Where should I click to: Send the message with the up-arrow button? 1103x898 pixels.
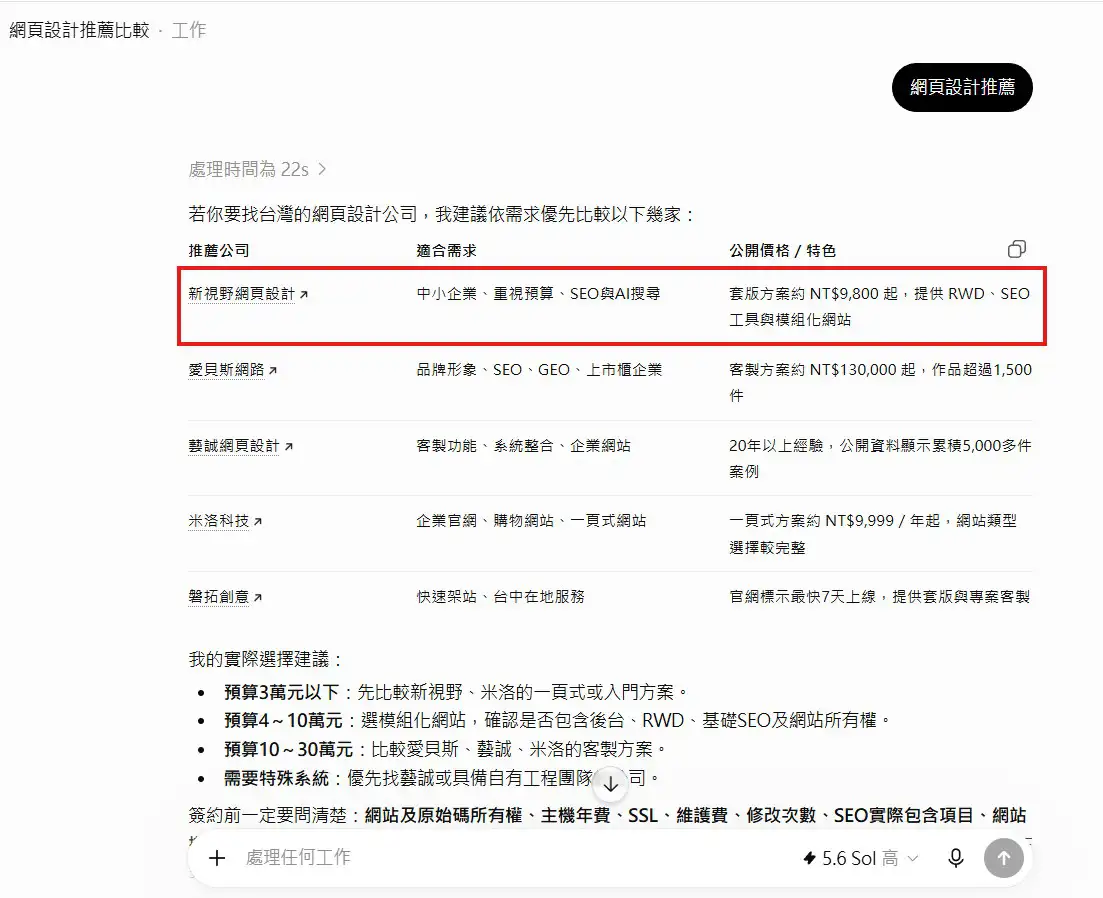(1003, 858)
